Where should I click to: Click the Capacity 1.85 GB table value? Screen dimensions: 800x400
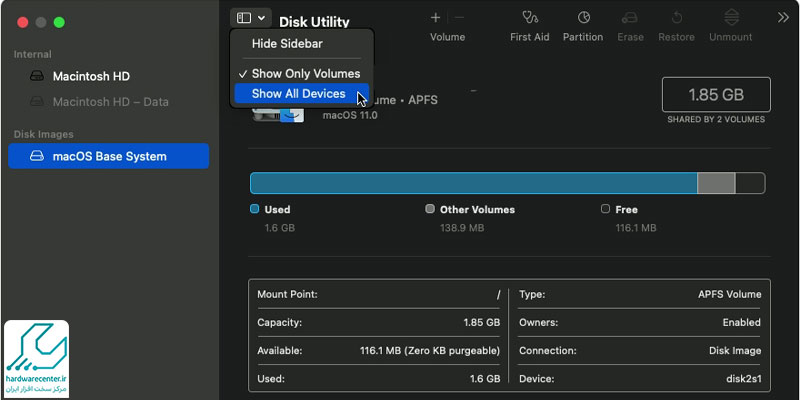pos(482,323)
